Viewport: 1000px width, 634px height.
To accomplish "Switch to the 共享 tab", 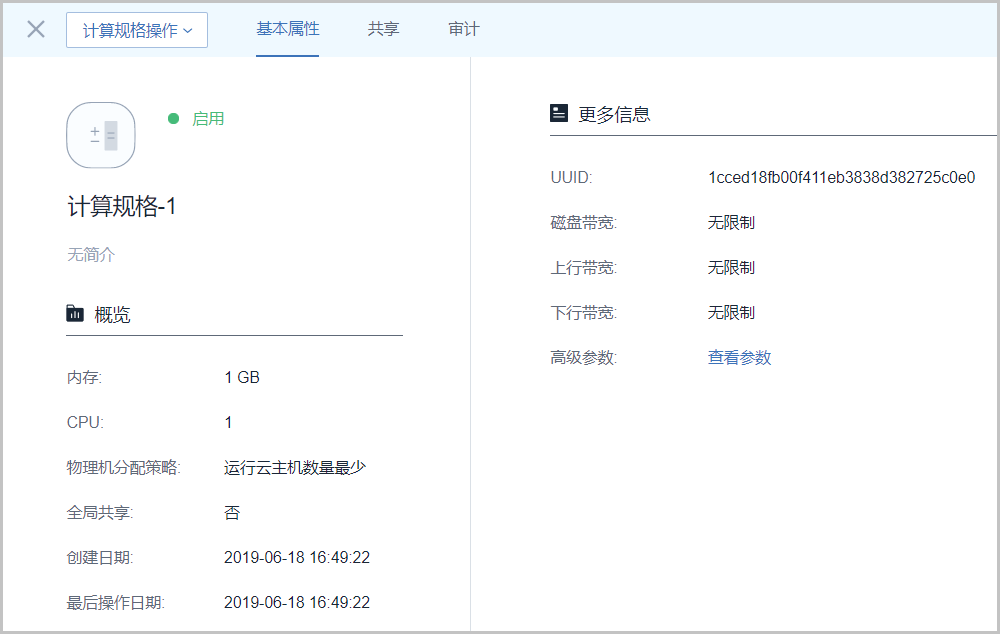I will point(383,29).
